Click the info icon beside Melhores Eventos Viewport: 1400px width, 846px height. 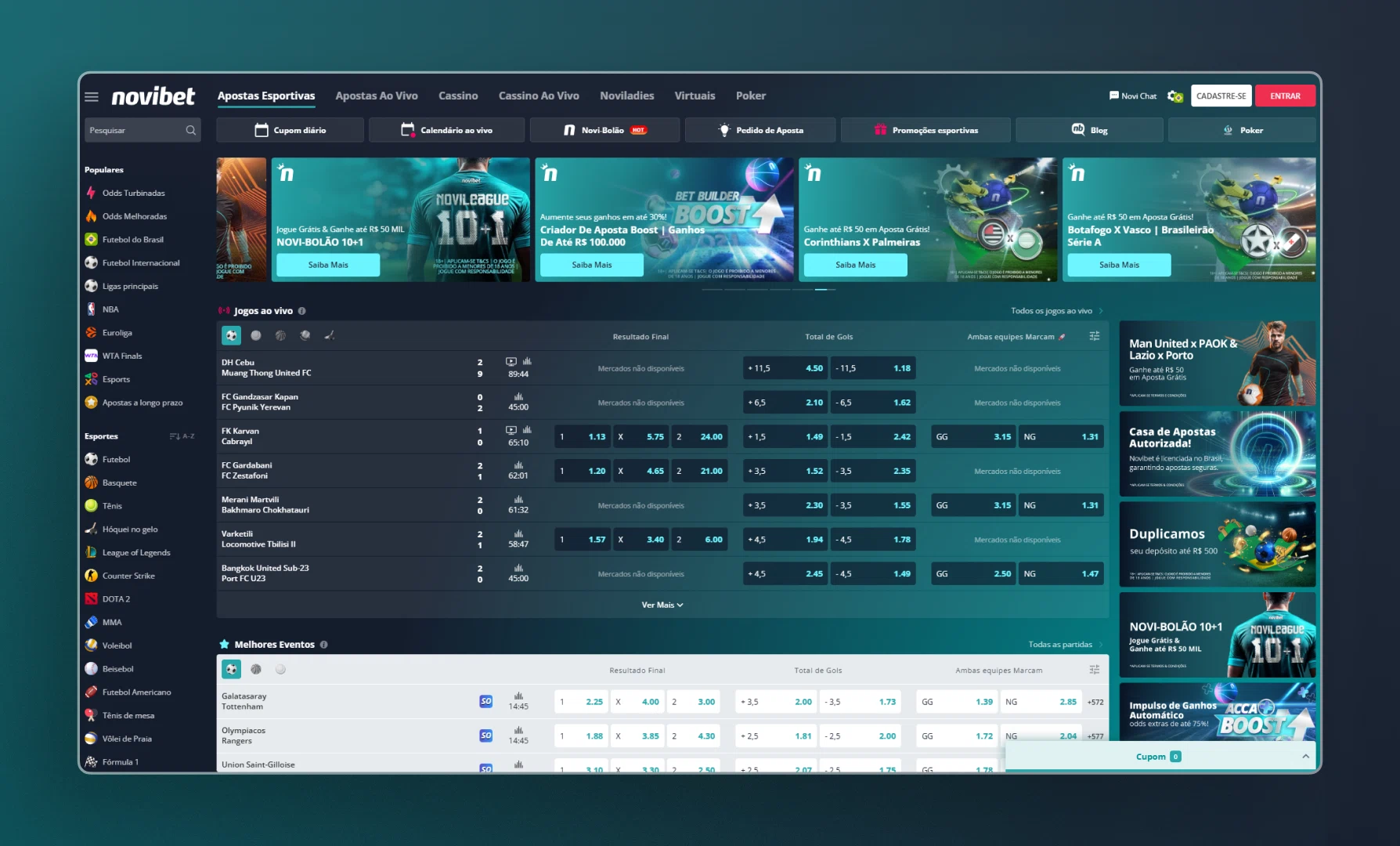tap(324, 645)
